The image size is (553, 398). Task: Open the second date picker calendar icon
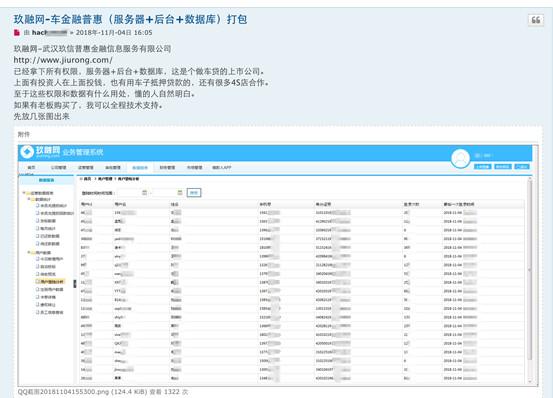[180, 192]
